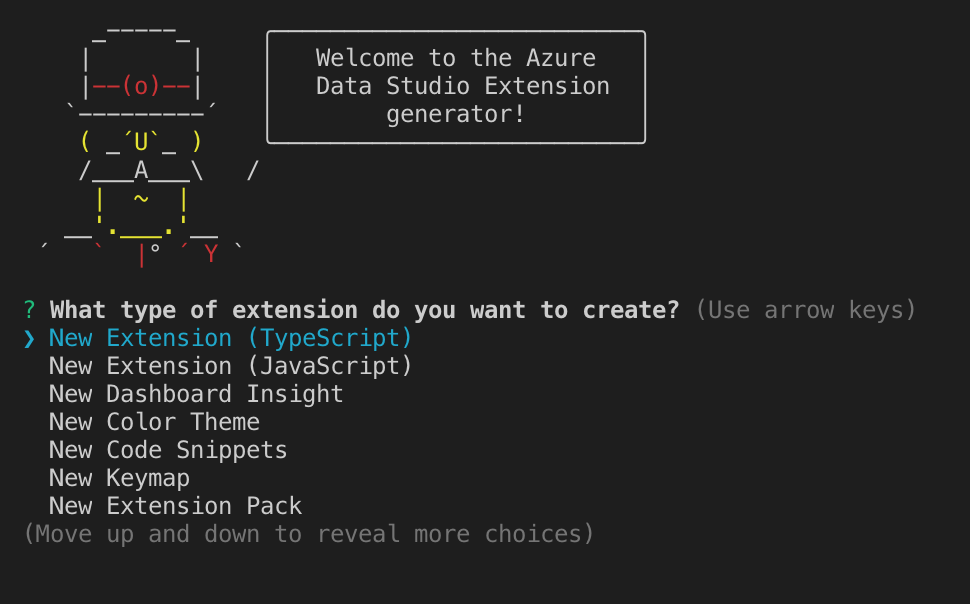The image size is (970, 604).
Task: Select New Extension Pack entry
Action: point(175,506)
